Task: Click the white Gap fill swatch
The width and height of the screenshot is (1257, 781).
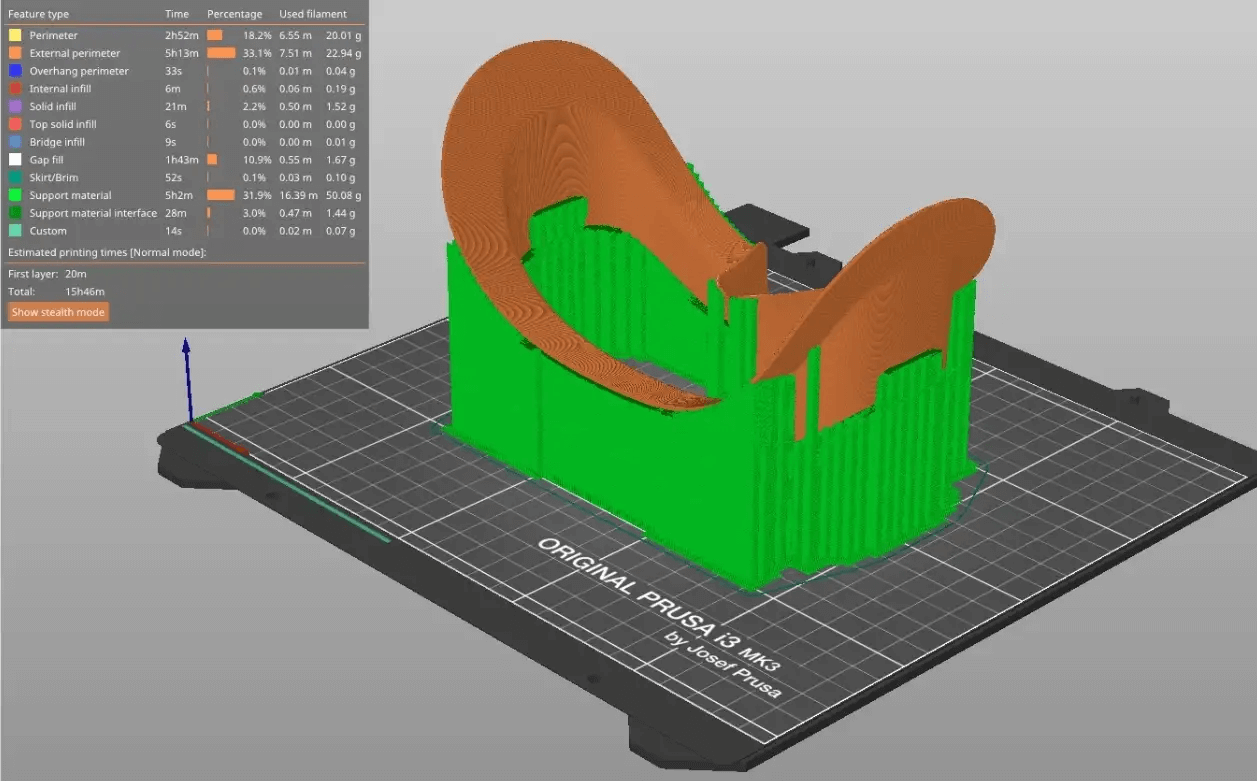Action: click(15, 160)
